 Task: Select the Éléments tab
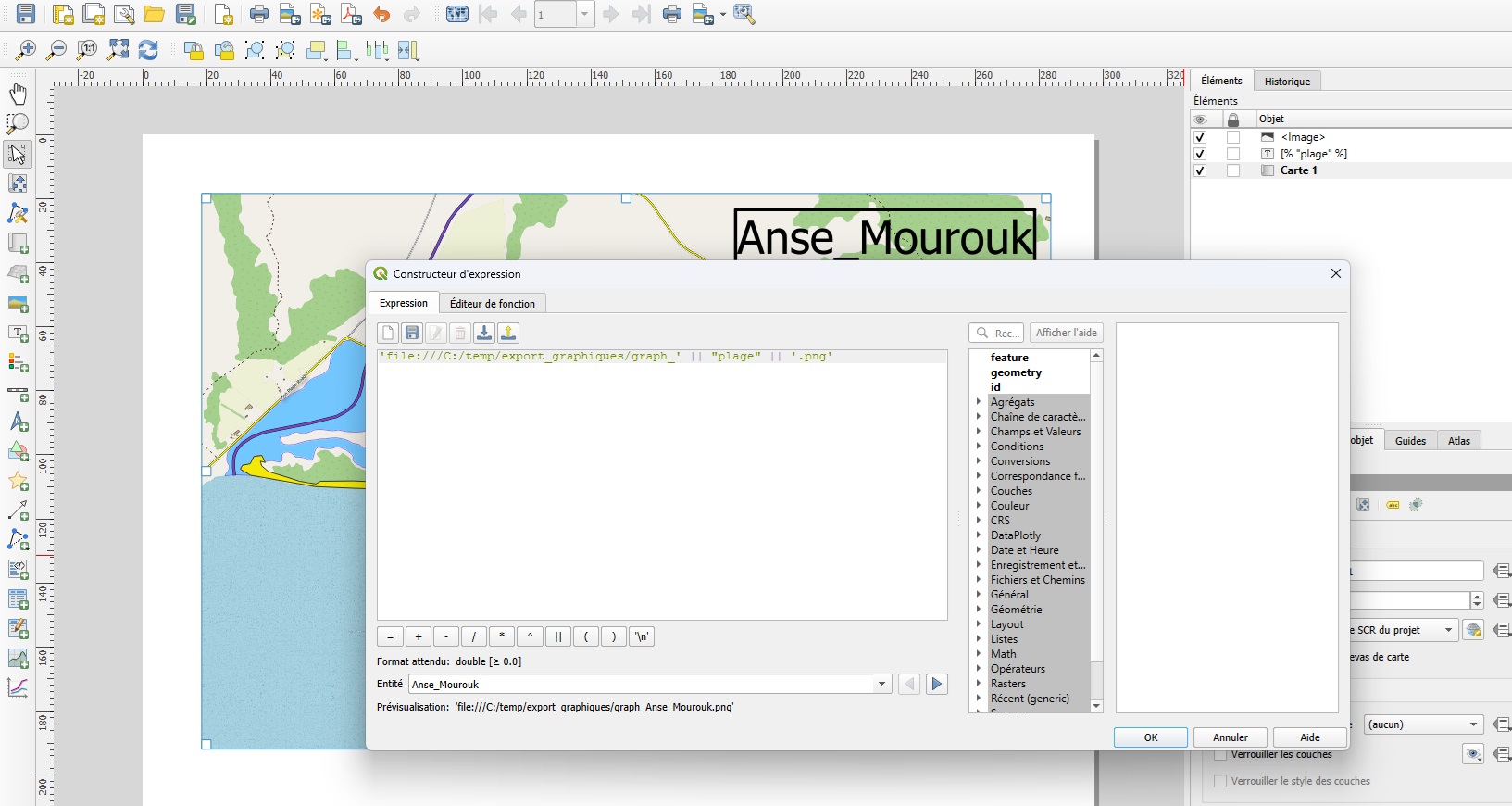(x=1221, y=81)
